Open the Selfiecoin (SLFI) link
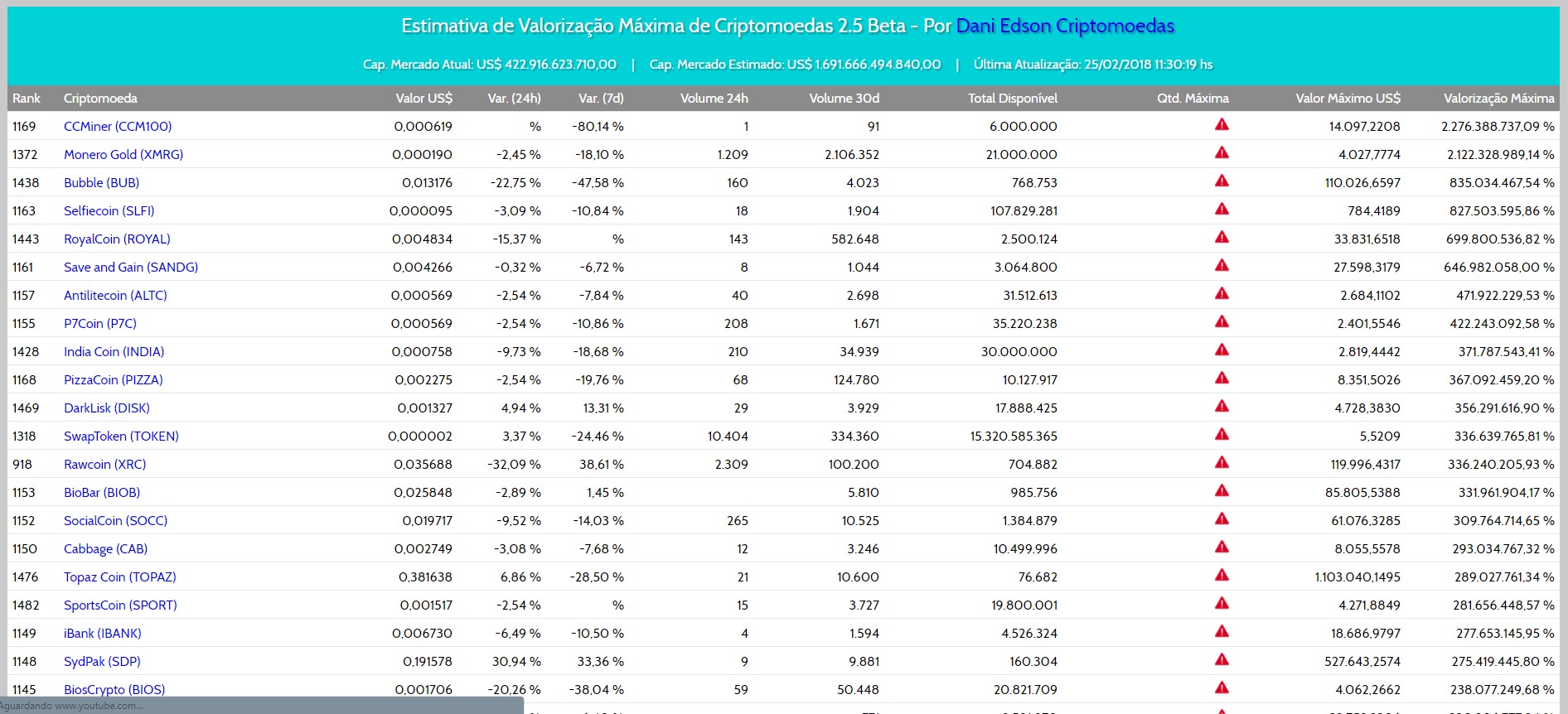This screenshot has width=1568, height=714. (x=109, y=211)
